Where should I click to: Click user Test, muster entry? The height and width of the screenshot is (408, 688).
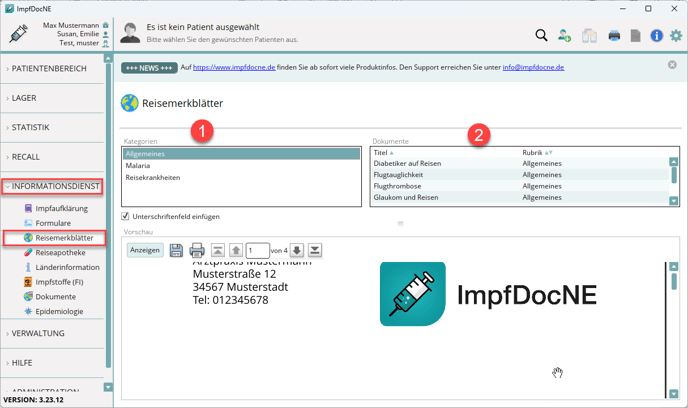(x=84, y=43)
